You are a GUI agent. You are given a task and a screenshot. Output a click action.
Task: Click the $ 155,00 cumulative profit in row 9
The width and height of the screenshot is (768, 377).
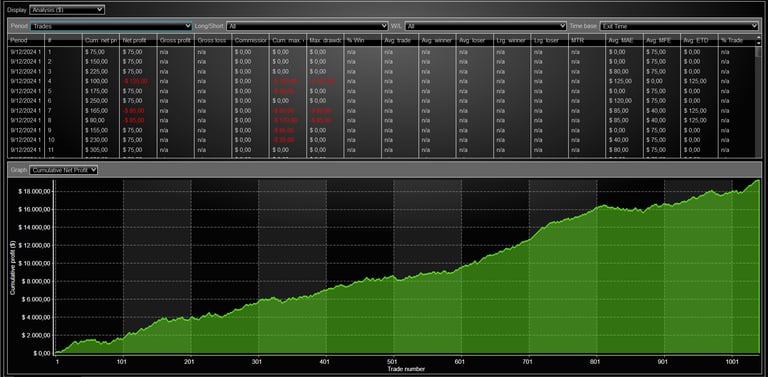96,130
